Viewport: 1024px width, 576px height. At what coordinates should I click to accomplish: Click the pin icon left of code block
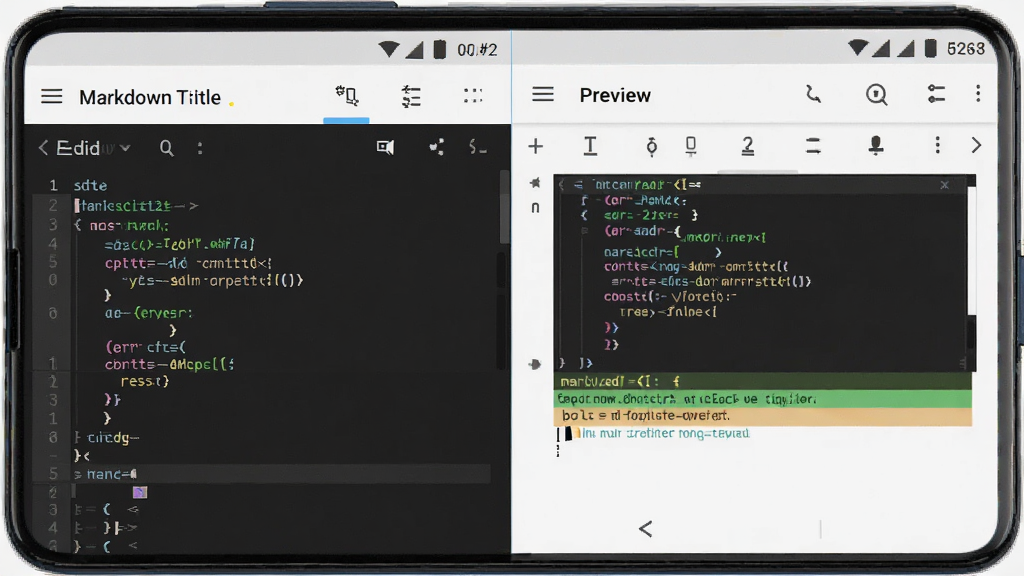click(535, 182)
